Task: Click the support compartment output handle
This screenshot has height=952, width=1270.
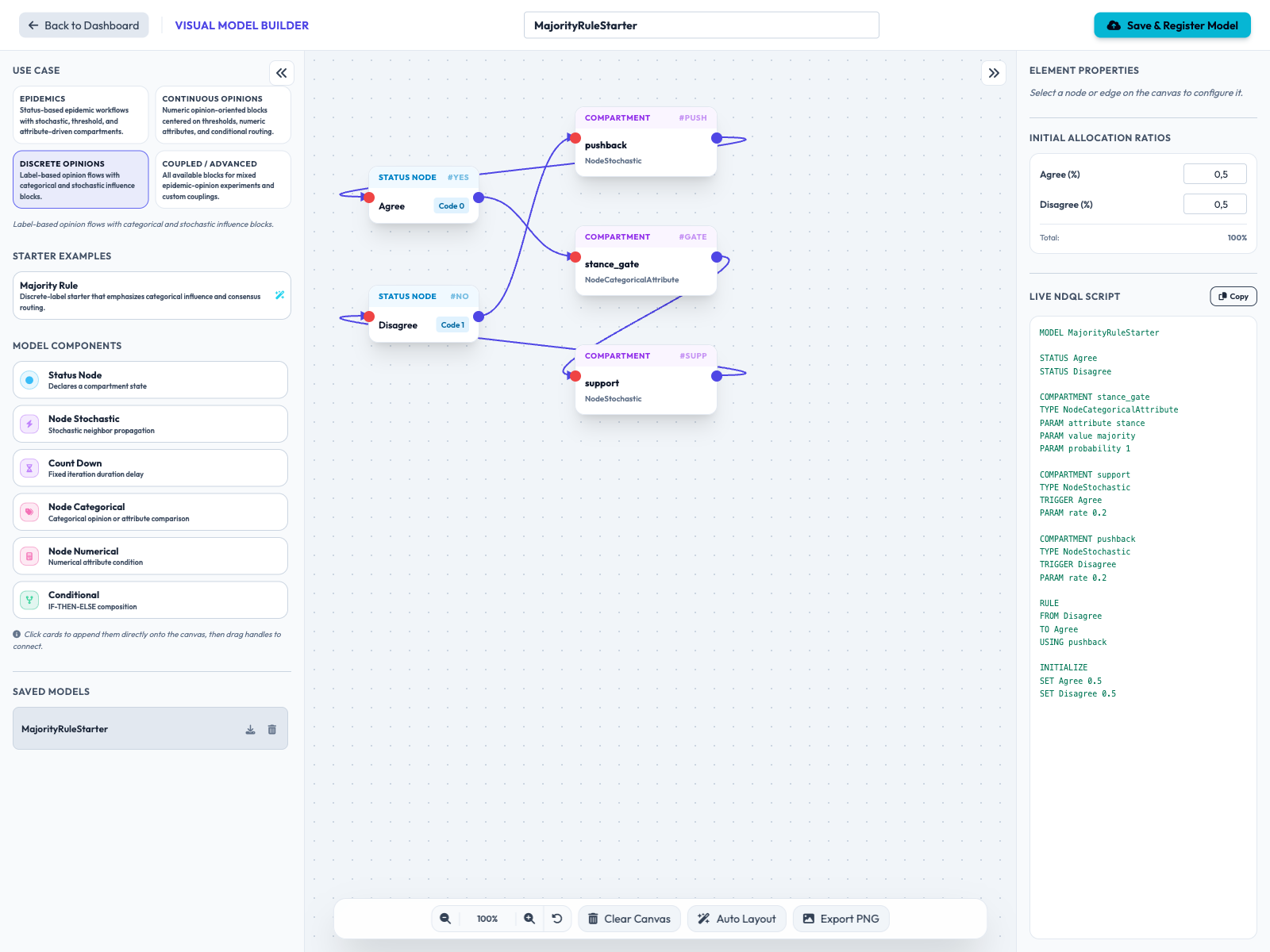Action: click(717, 376)
